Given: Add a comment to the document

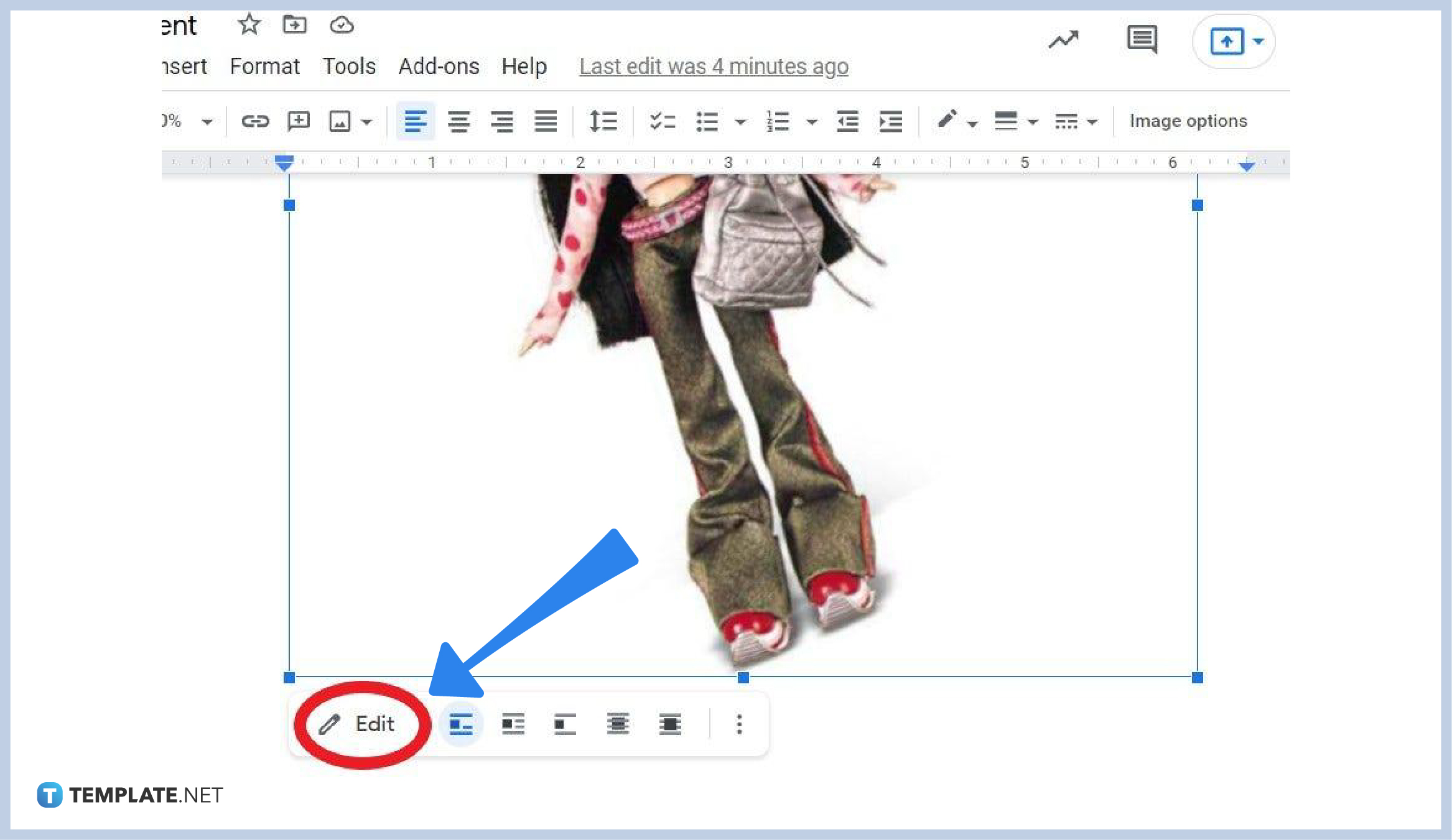Looking at the screenshot, I should pyautogui.click(x=299, y=121).
